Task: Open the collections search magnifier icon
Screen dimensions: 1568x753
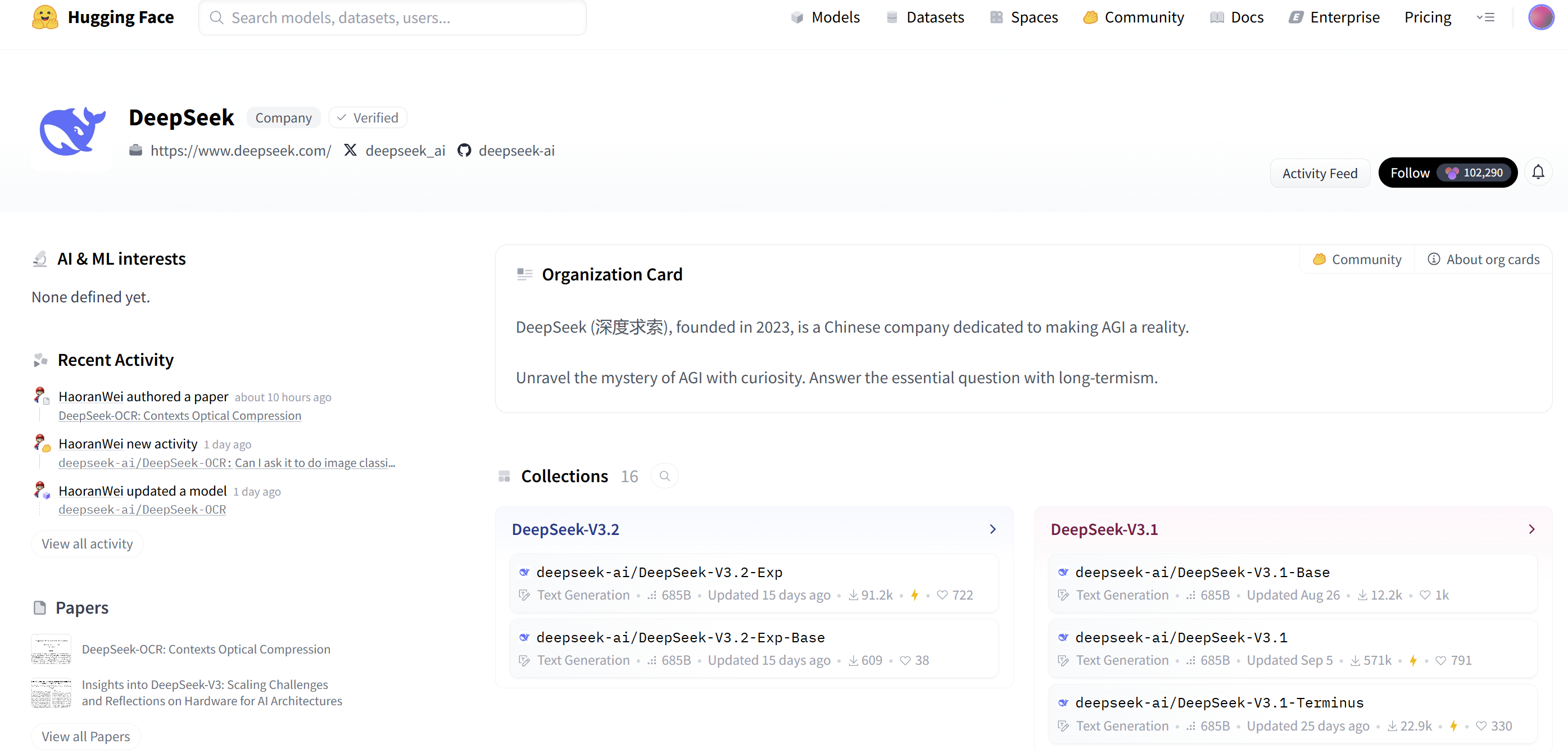Action: click(665, 476)
